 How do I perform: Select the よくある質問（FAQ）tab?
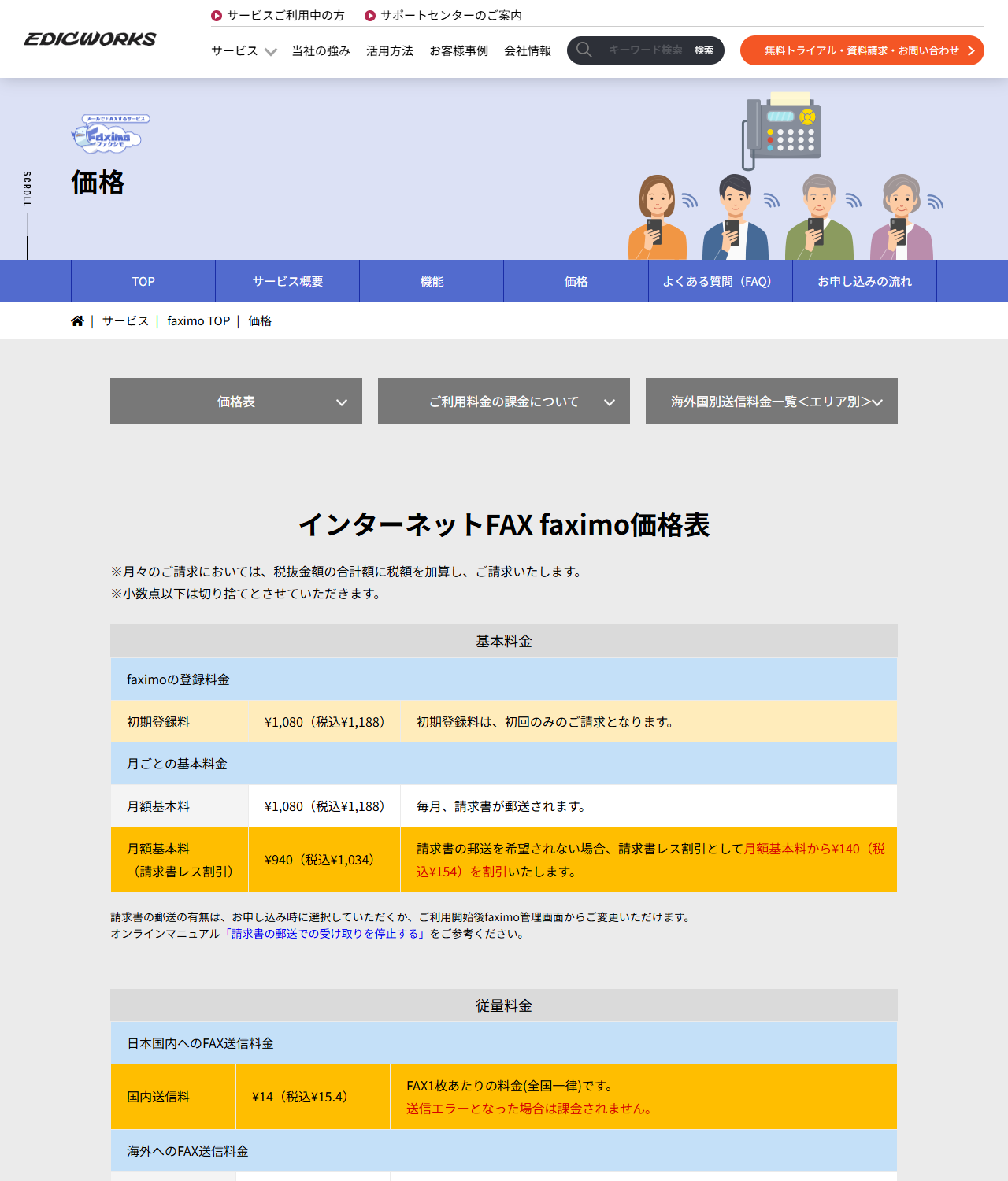click(x=721, y=281)
